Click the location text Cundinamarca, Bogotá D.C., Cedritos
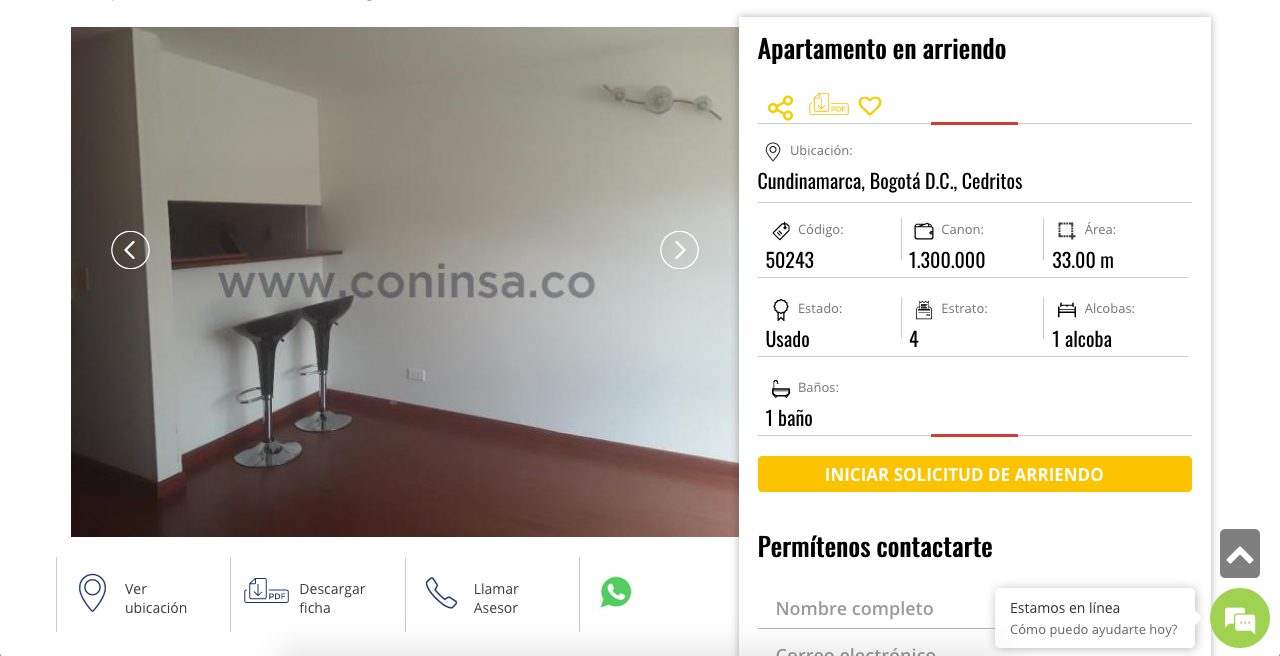The width and height of the screenshot is (1280, 656). coord(890,181)
